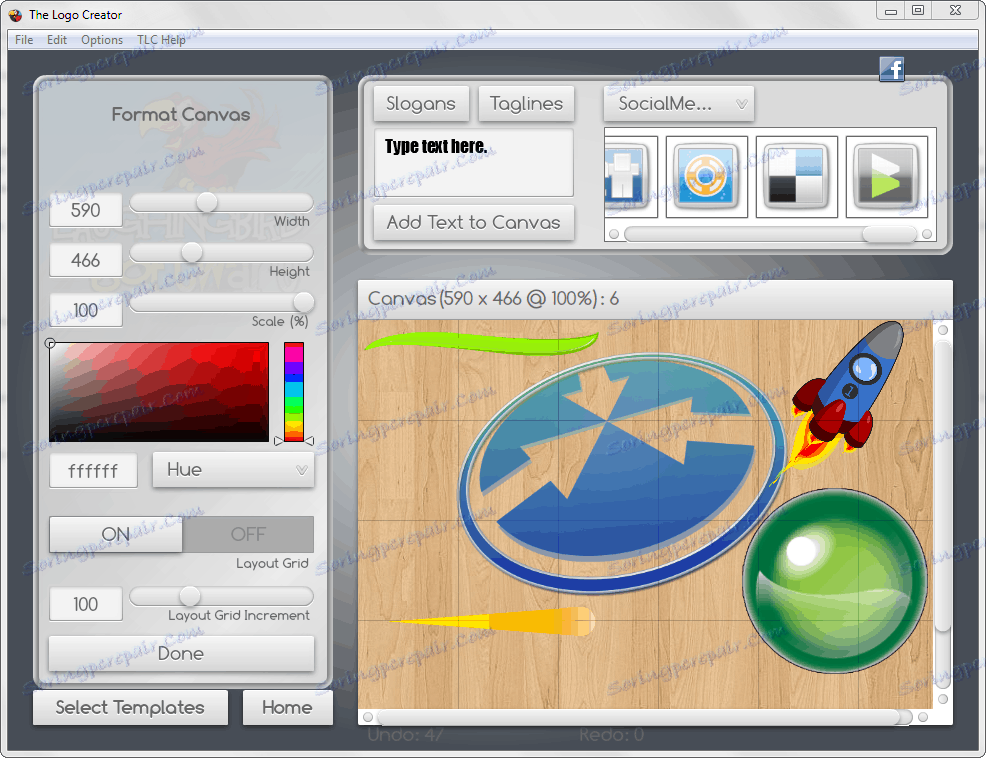Click the grid increment value field
This screenshot has height=758, width=986.
point(86,604)
